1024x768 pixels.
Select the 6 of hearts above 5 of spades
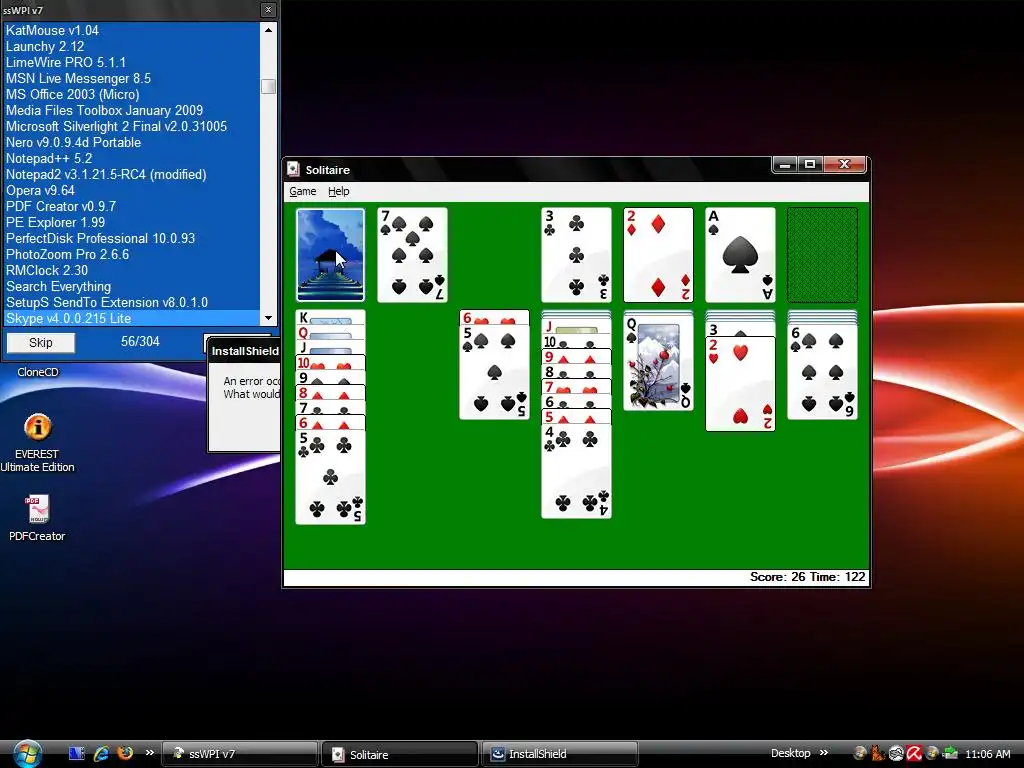click(494, 318)
